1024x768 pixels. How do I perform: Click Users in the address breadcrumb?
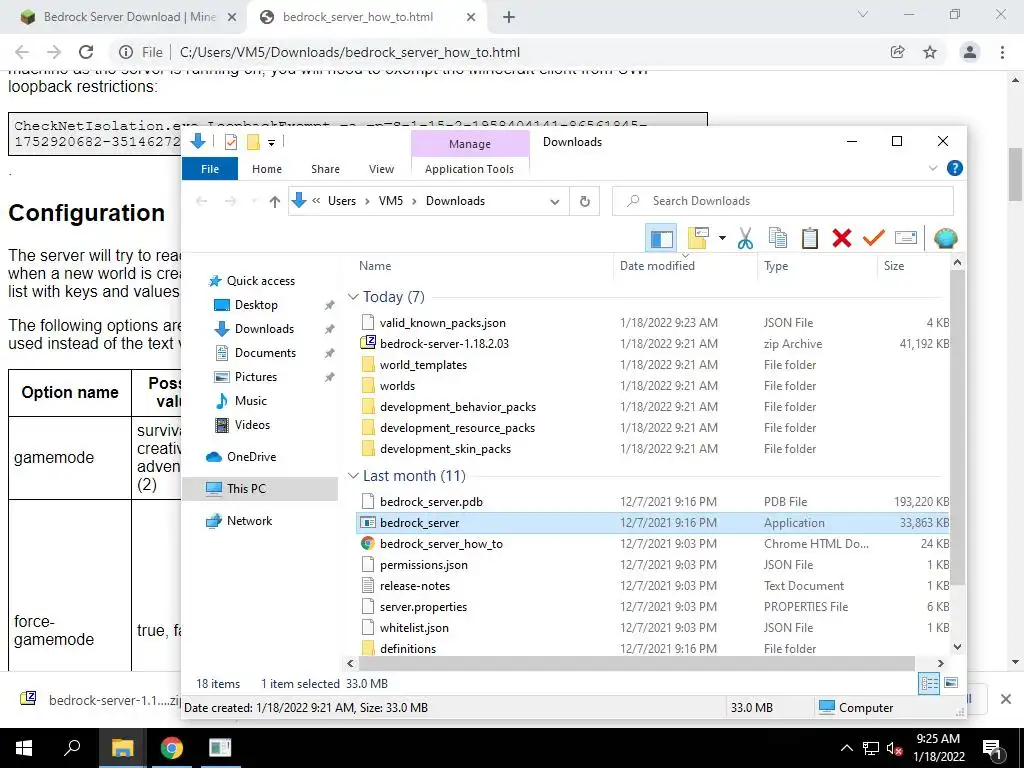pos(342,201)
